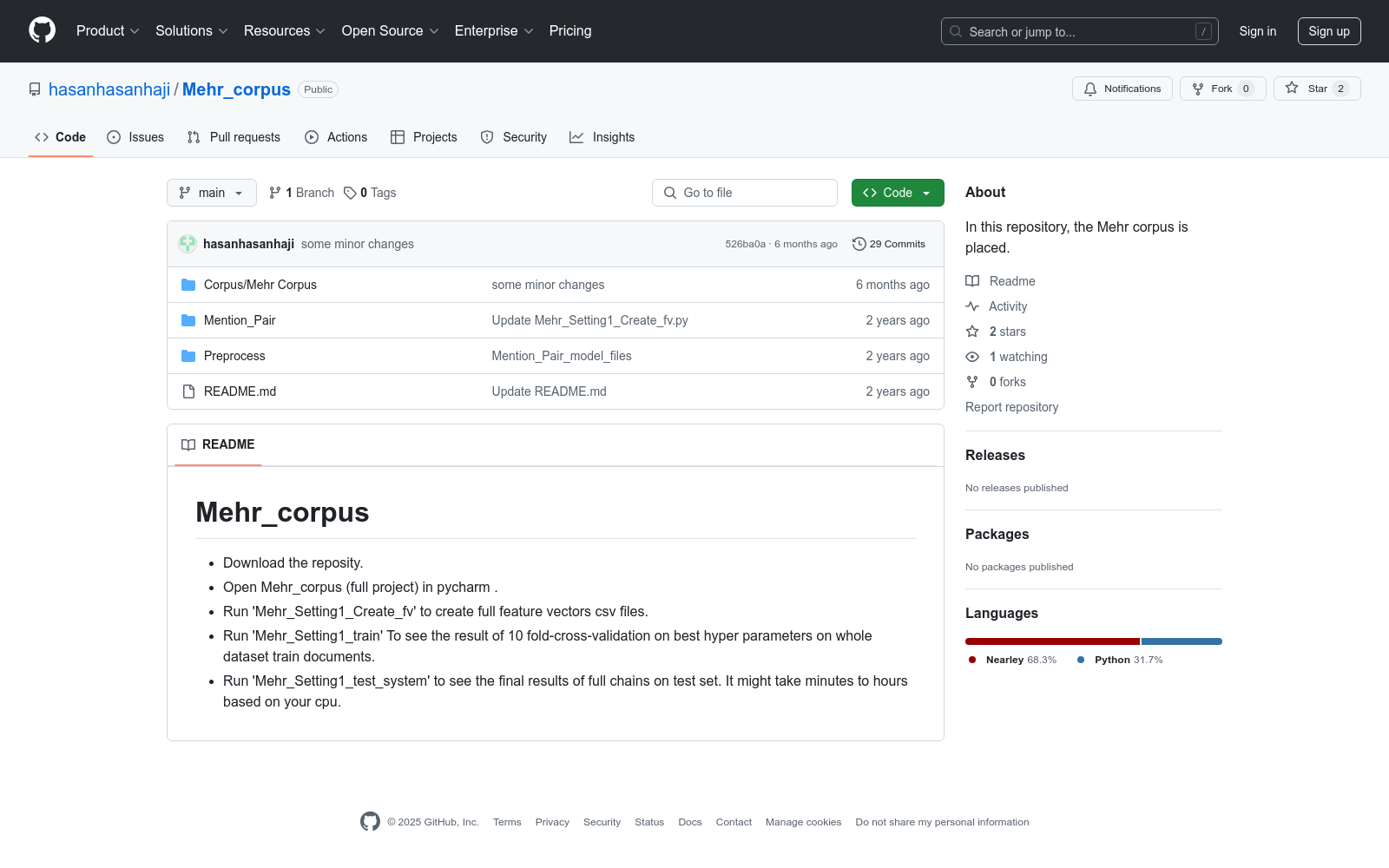Click the Preprocess folder icon
1389x868 pixels.
click(x=188, y=356)
